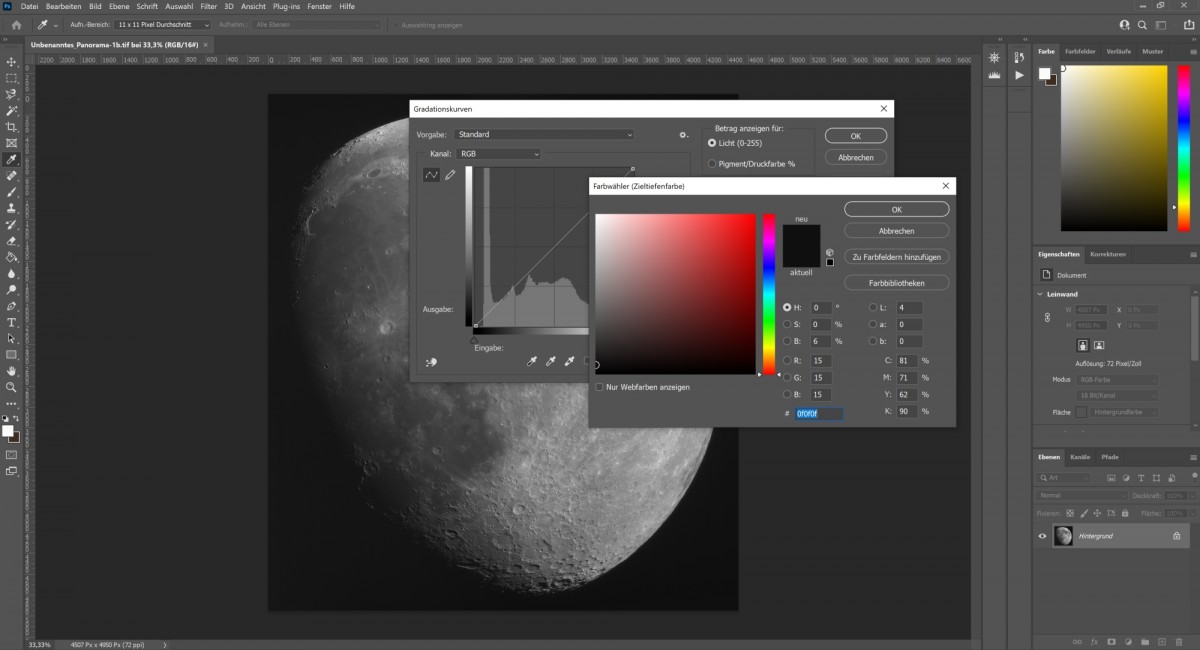Open the Gradationskurven preset gear options
The height and width of the screenshot is (650, 1200).
683,135
